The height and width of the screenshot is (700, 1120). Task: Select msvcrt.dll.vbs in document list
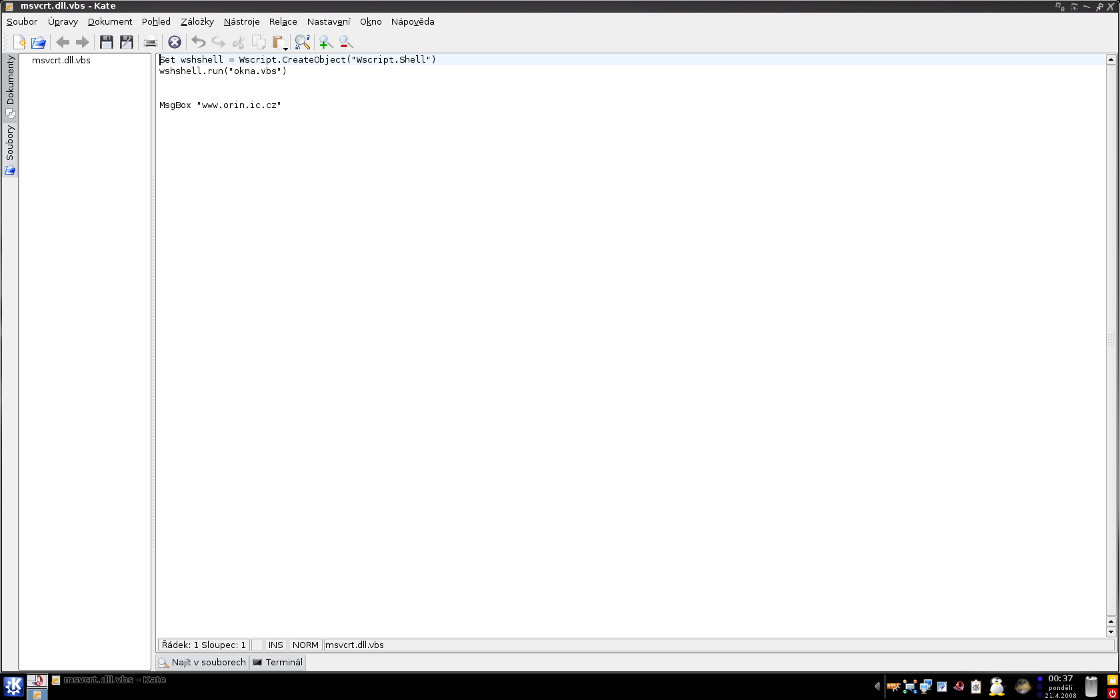61,60
